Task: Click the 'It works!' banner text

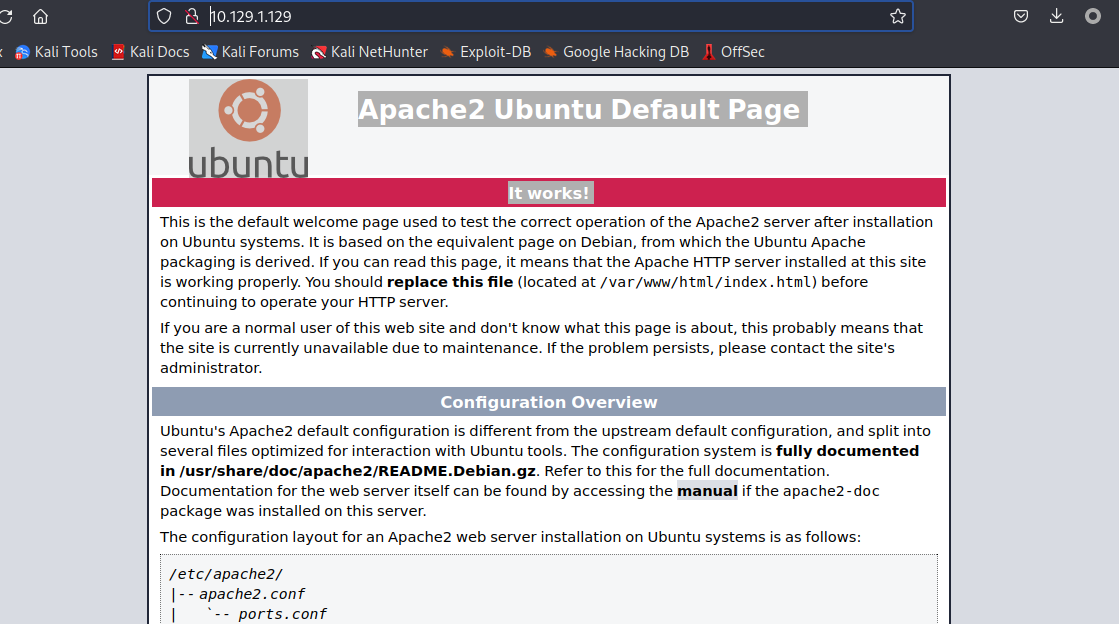Action: pos(550,193)
